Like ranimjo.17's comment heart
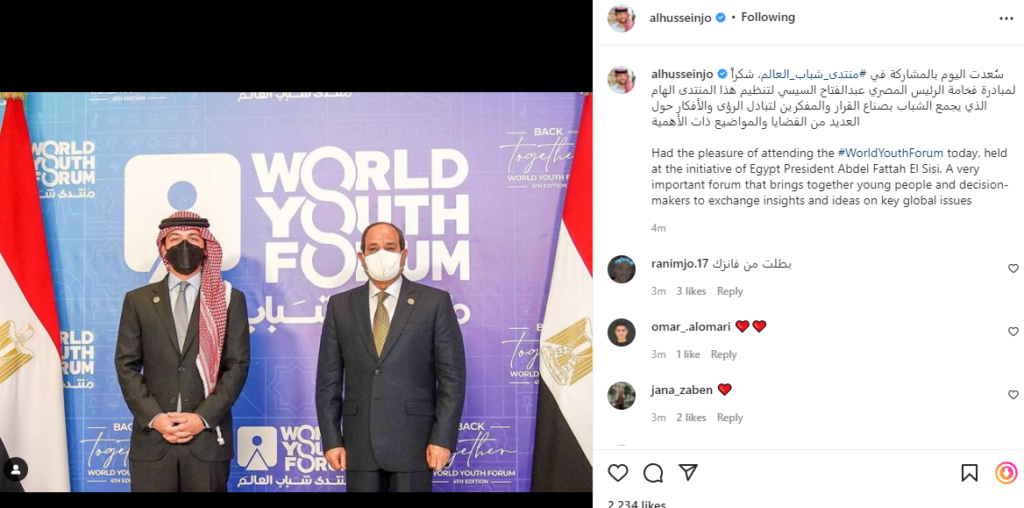 point(1013,268)
